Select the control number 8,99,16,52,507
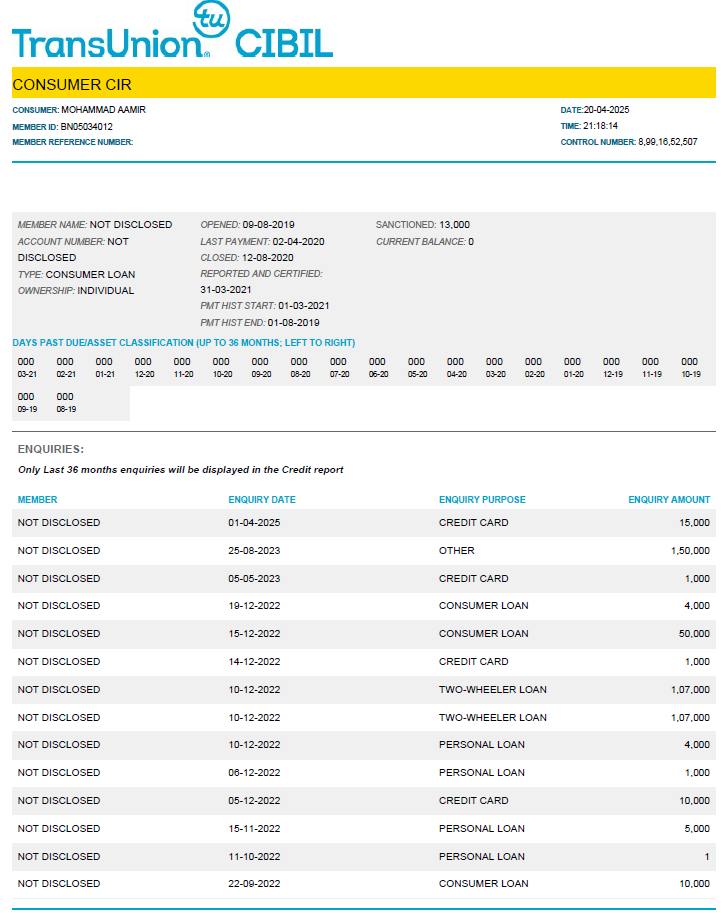This screenshot has height=913, width=723. tap(668, 141)
